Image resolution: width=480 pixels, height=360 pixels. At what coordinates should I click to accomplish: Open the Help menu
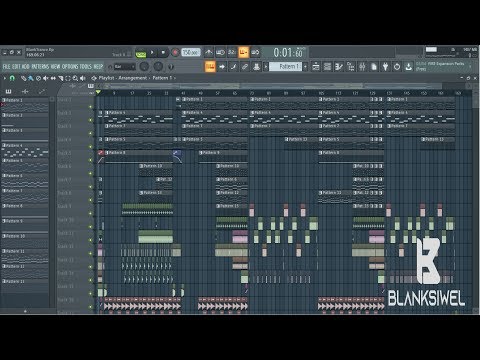98,67
